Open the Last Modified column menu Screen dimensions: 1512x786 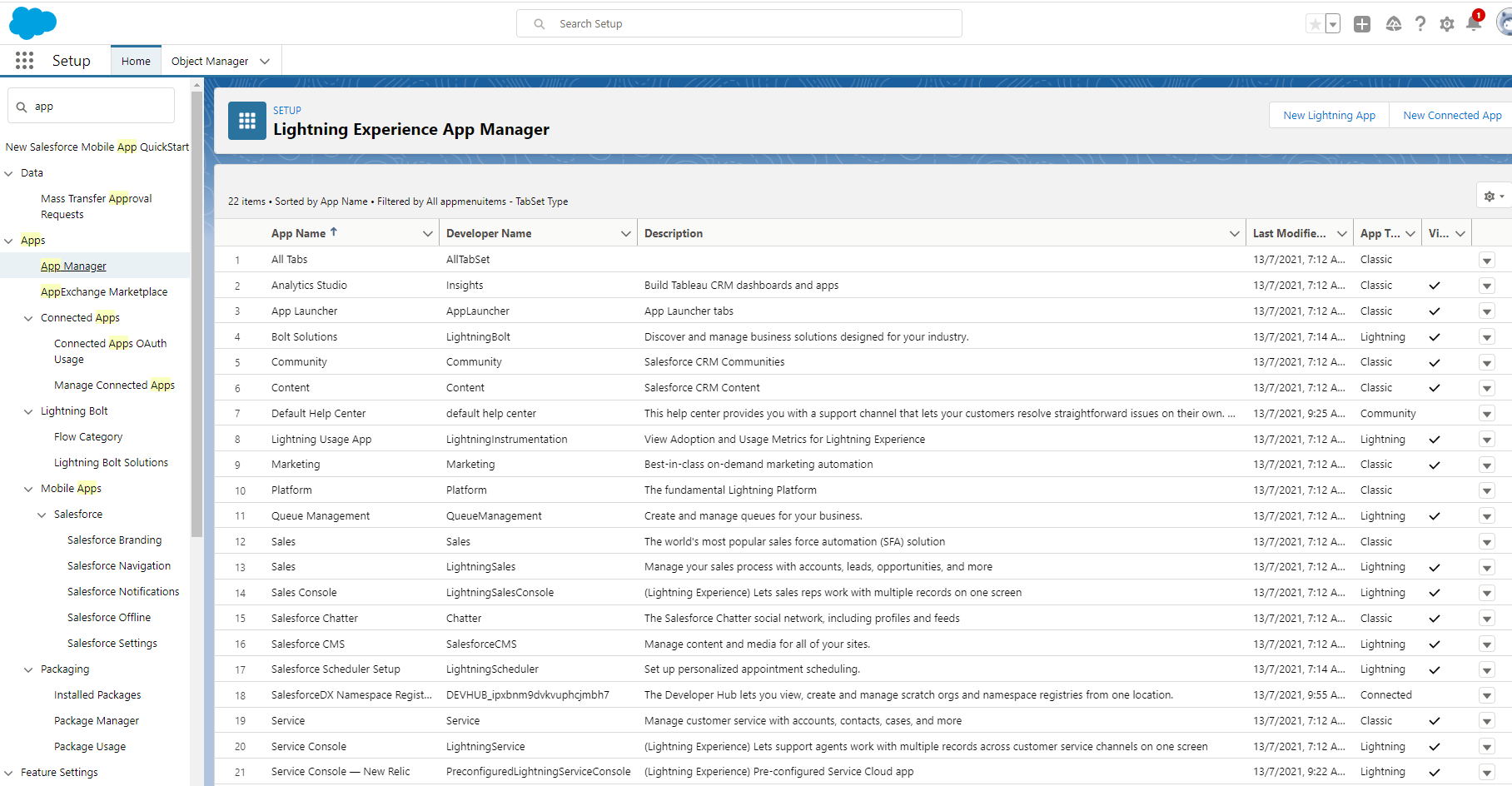click(1342, 234)
